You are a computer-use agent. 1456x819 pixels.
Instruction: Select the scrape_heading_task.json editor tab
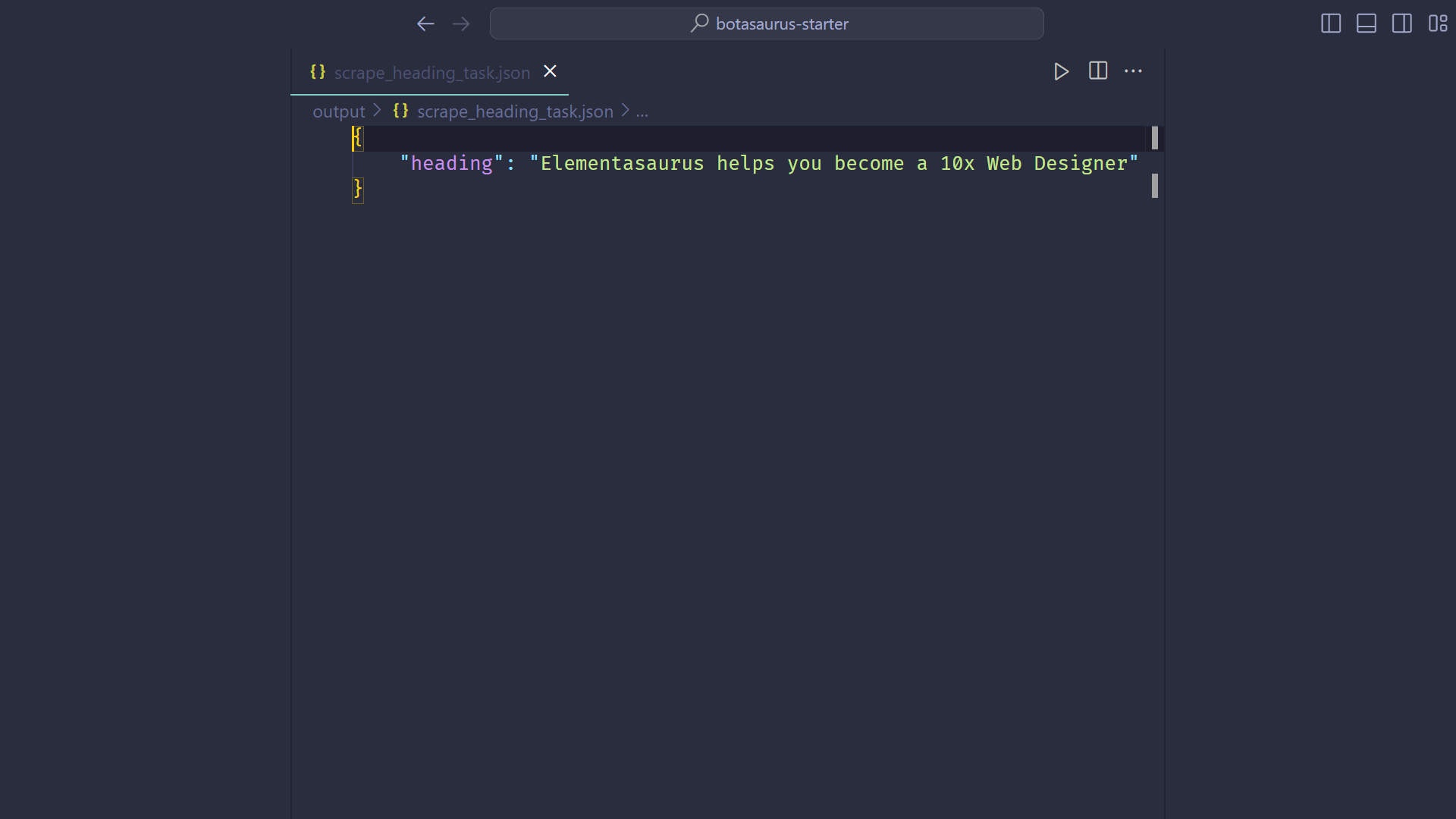(430, 72)
